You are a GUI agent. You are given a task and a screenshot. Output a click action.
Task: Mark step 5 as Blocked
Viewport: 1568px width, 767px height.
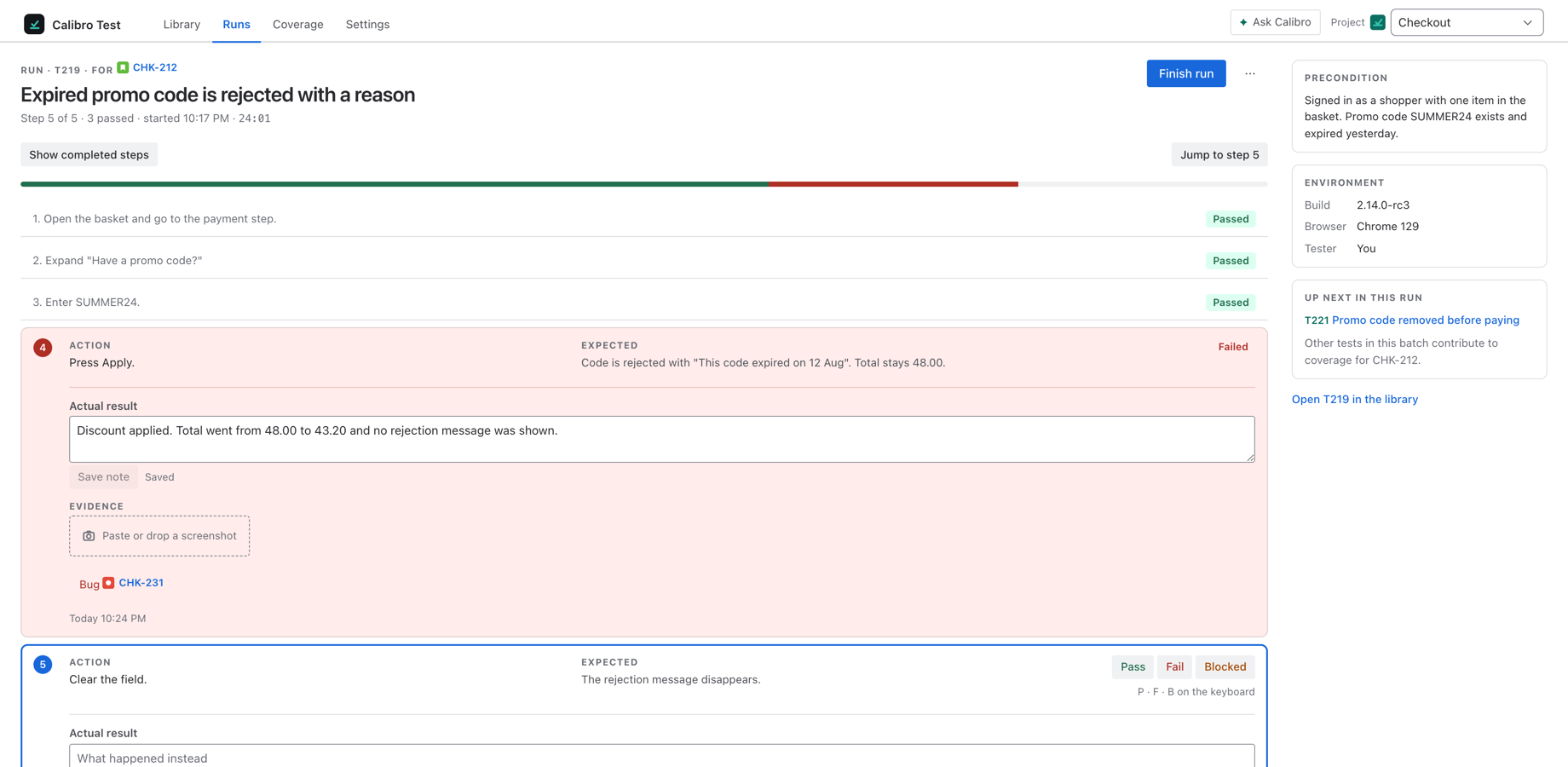pyautogui.click(x=1225, y=666)
